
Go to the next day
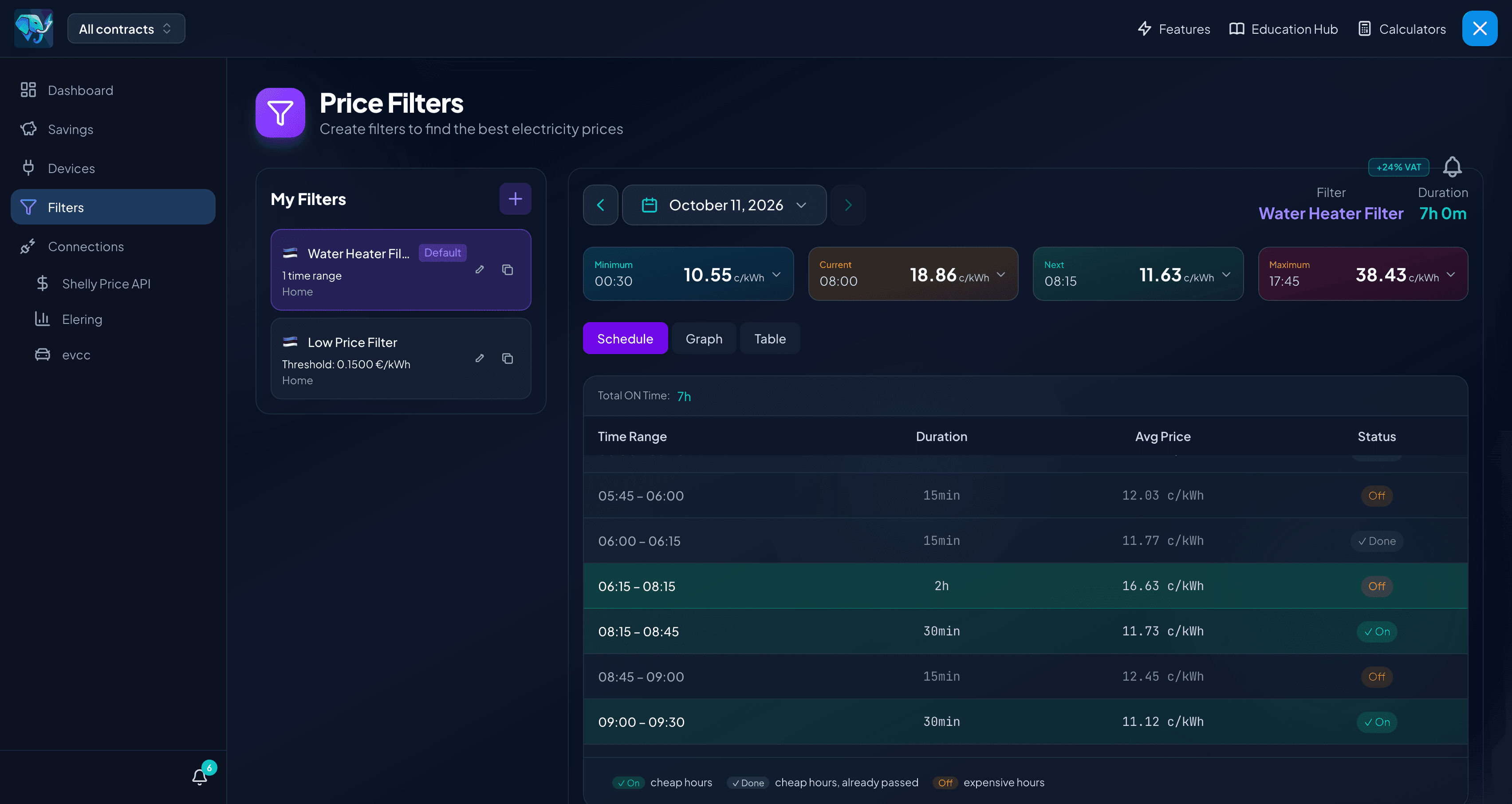(x=847, y=205)
